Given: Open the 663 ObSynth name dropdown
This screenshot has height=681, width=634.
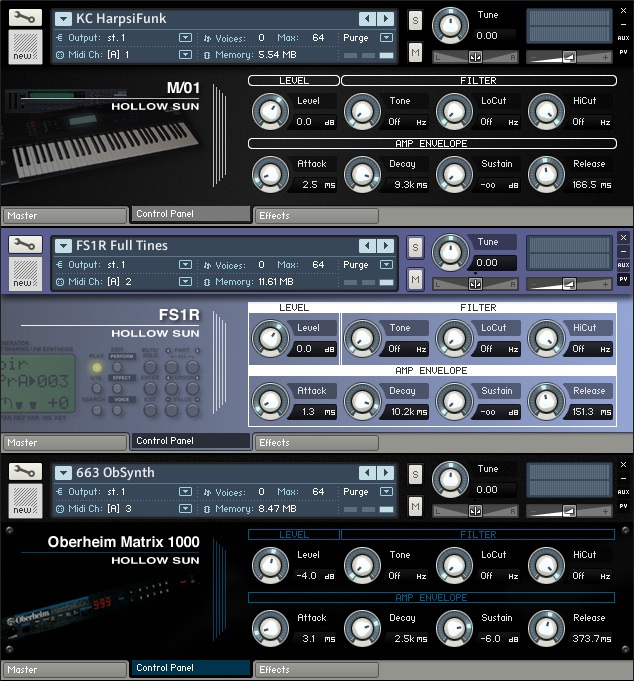Looking at the screenshot, I should [63, 473].
